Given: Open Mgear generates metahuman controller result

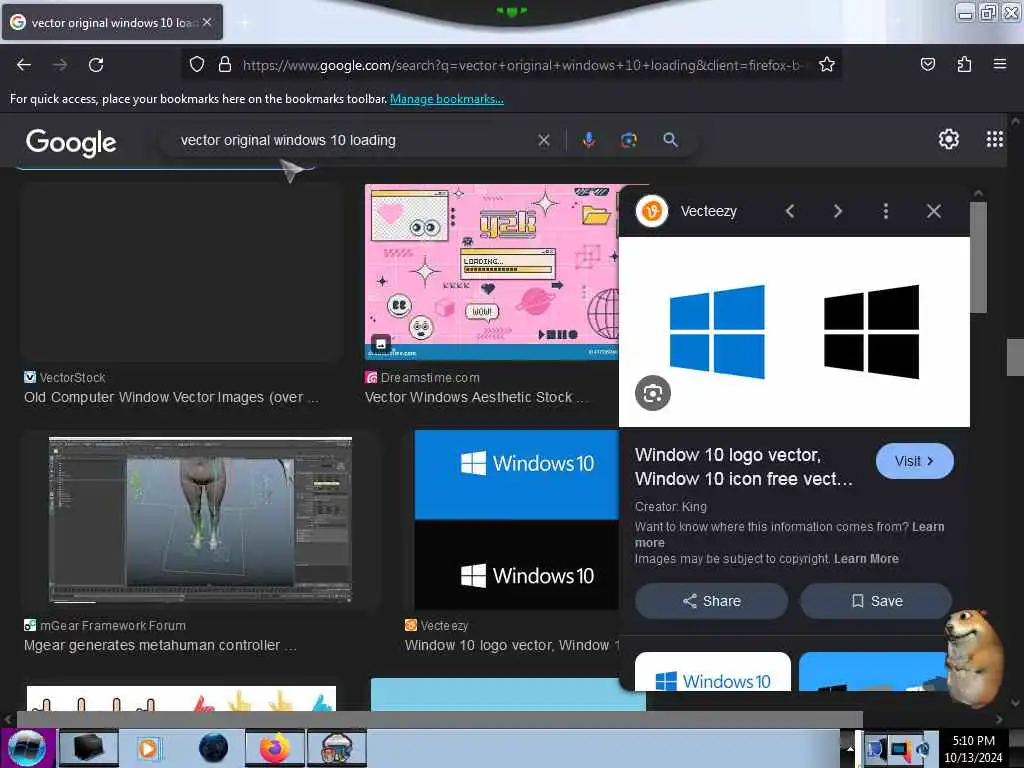Looking at the screenshot, I should [x=160, y=645].
